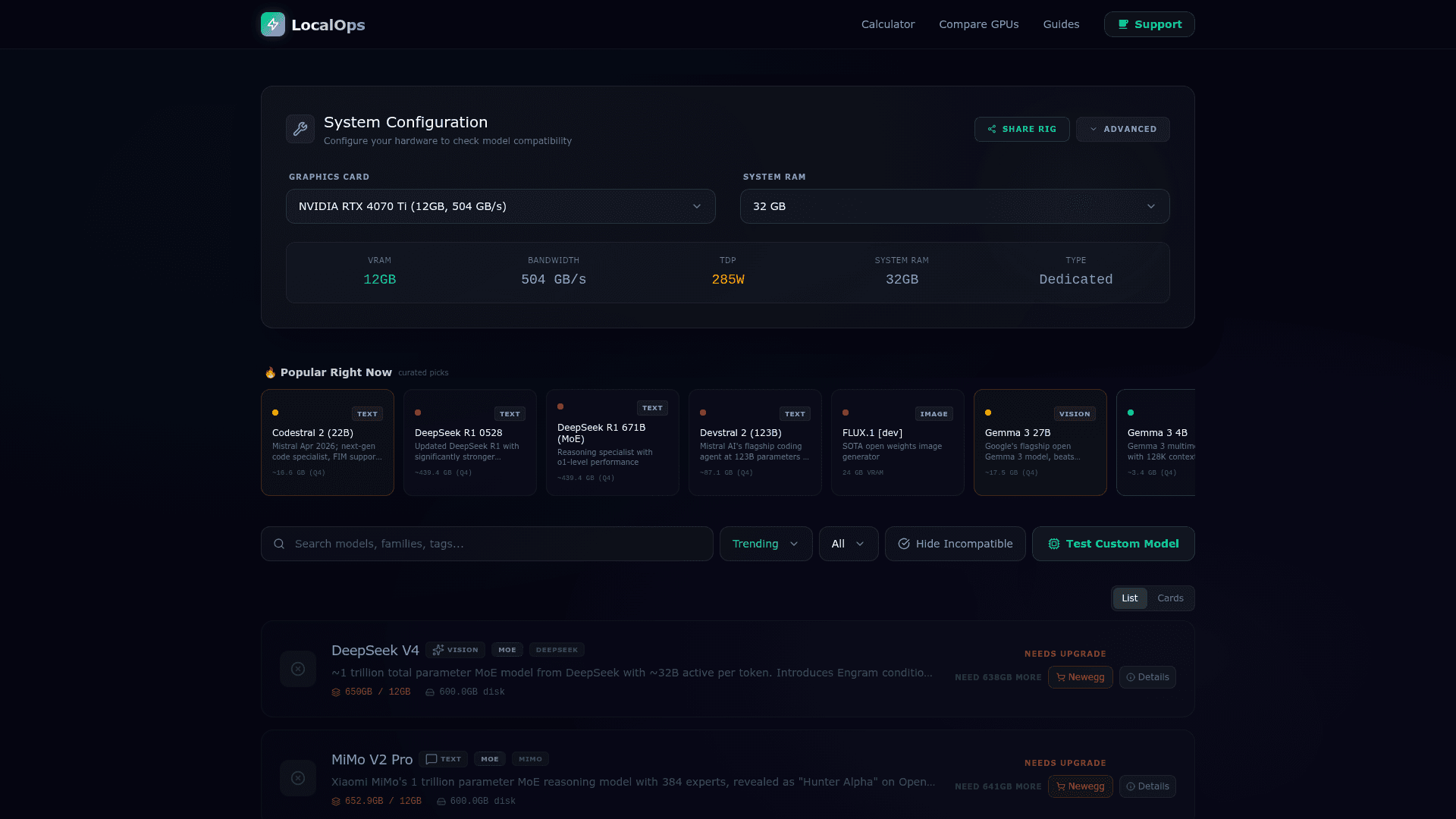
Task: Select the List view
Action: click(x=1129, y=598)
